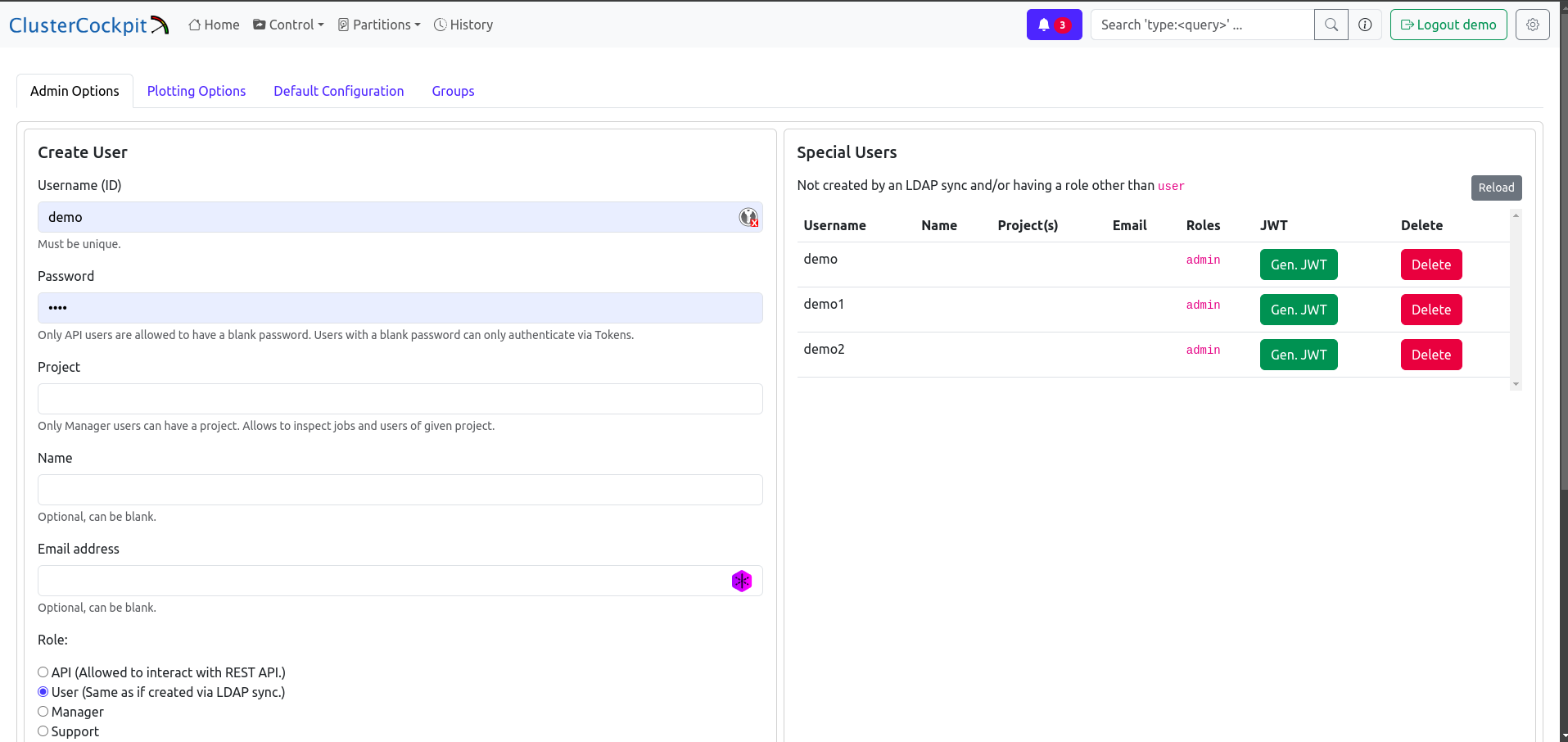Select the Support role radio button
1568x742 pixels.
pyautogui.click(x=43, y=731)
